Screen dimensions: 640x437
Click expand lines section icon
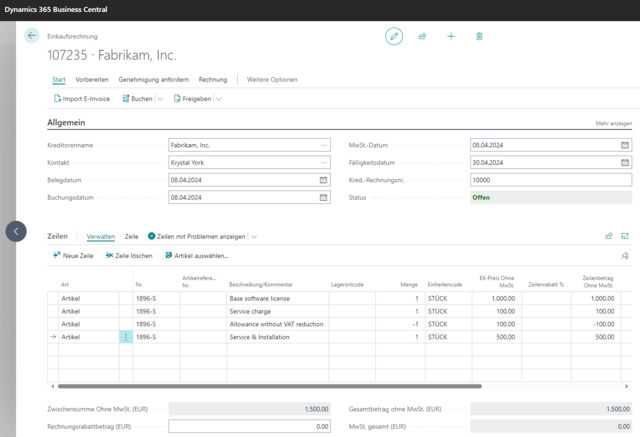pyautogui.click(x=625, y=236)
